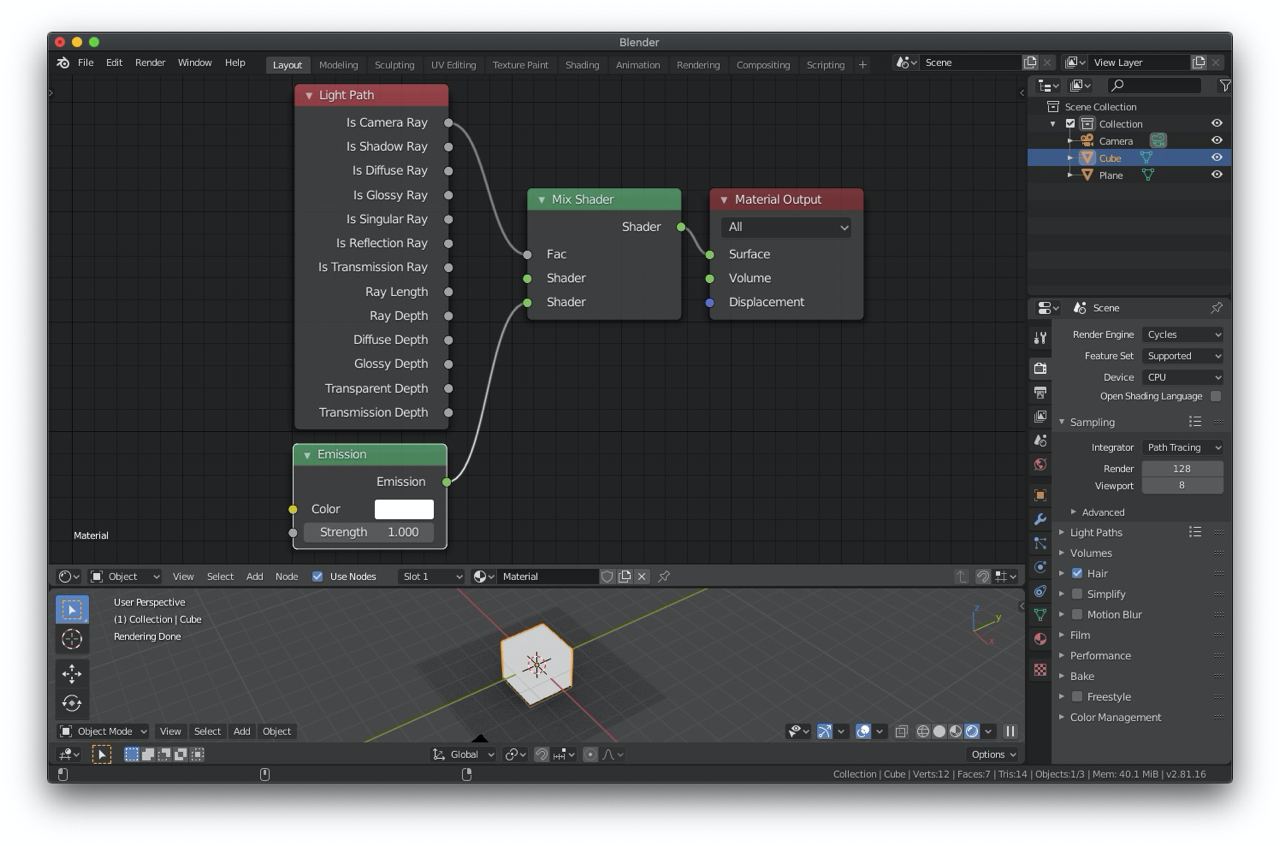Viewport: 1280px width, 846px height.
Task: Open the World properties tab
Action: click(1040, 465)
